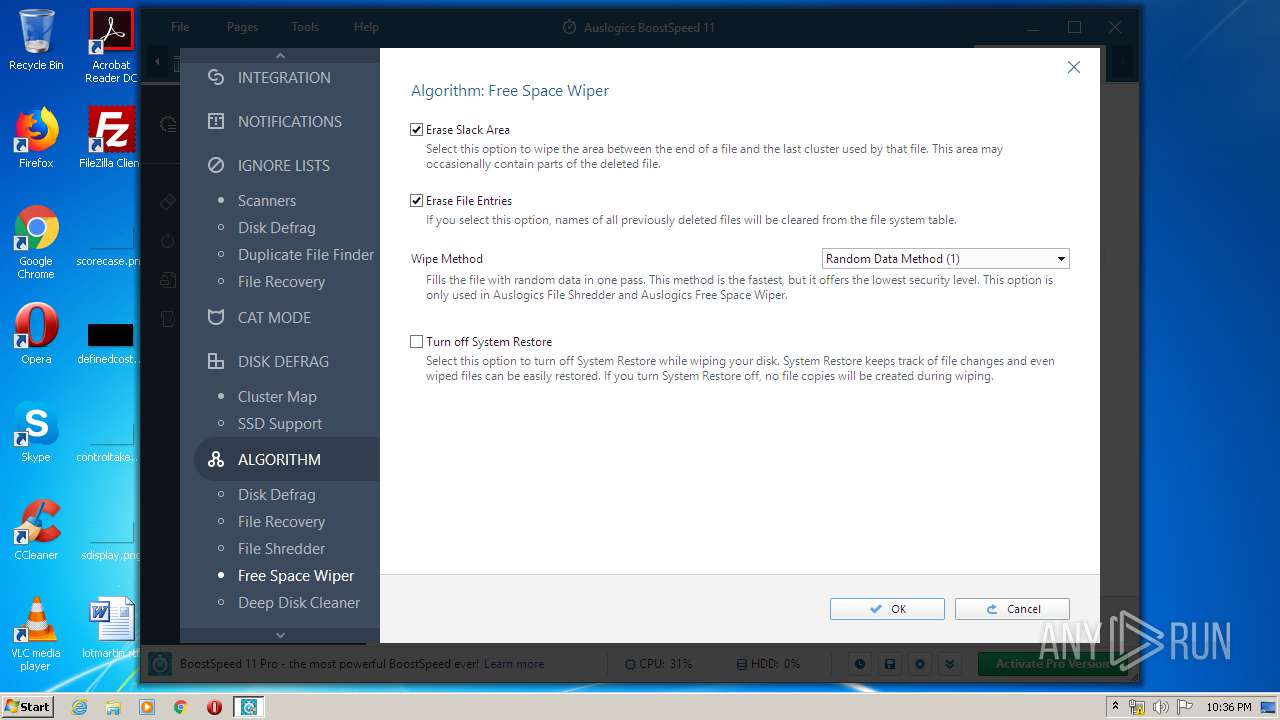Image resolution: width=1280 pixels, height=720 pixels.
Task: Open Skype desktop icon
Action: coord(36,431)
